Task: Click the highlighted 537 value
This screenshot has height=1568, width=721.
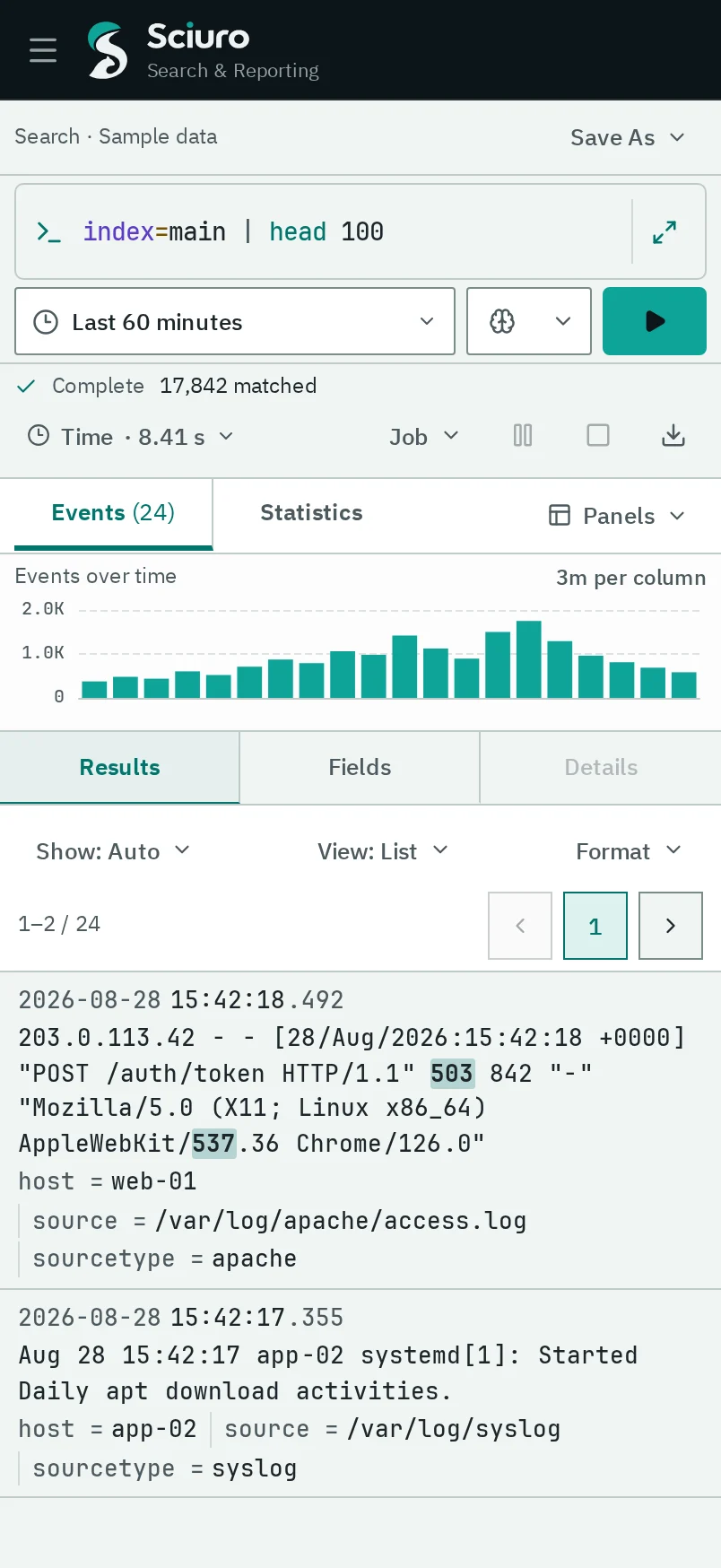Action: [213, 1144]
